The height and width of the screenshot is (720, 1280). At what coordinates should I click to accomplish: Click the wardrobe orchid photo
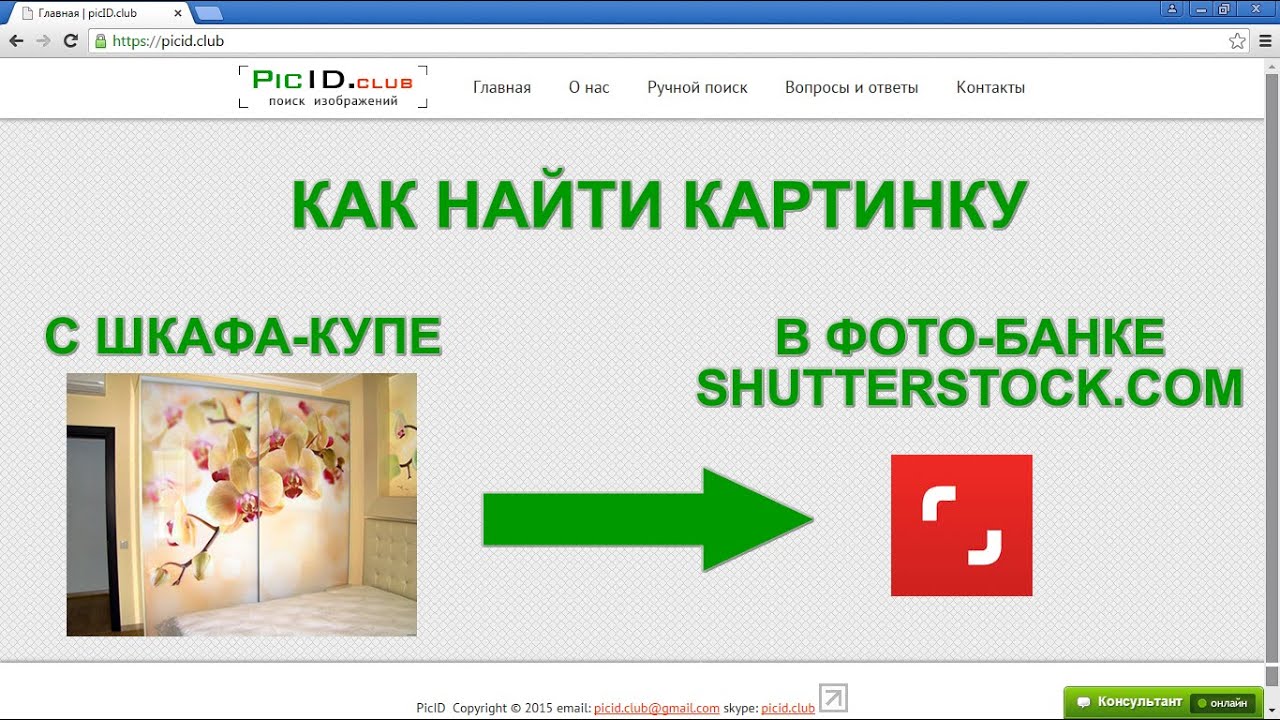(242, 504)
